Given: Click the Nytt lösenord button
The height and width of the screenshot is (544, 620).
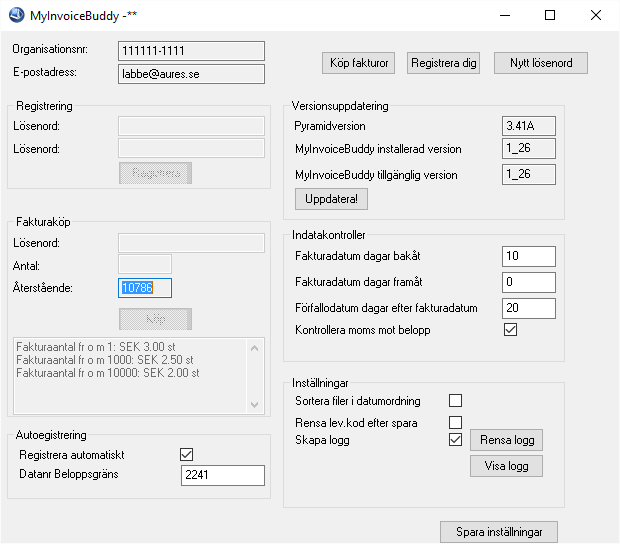Looking at the screenshot, I should (541, 63).
